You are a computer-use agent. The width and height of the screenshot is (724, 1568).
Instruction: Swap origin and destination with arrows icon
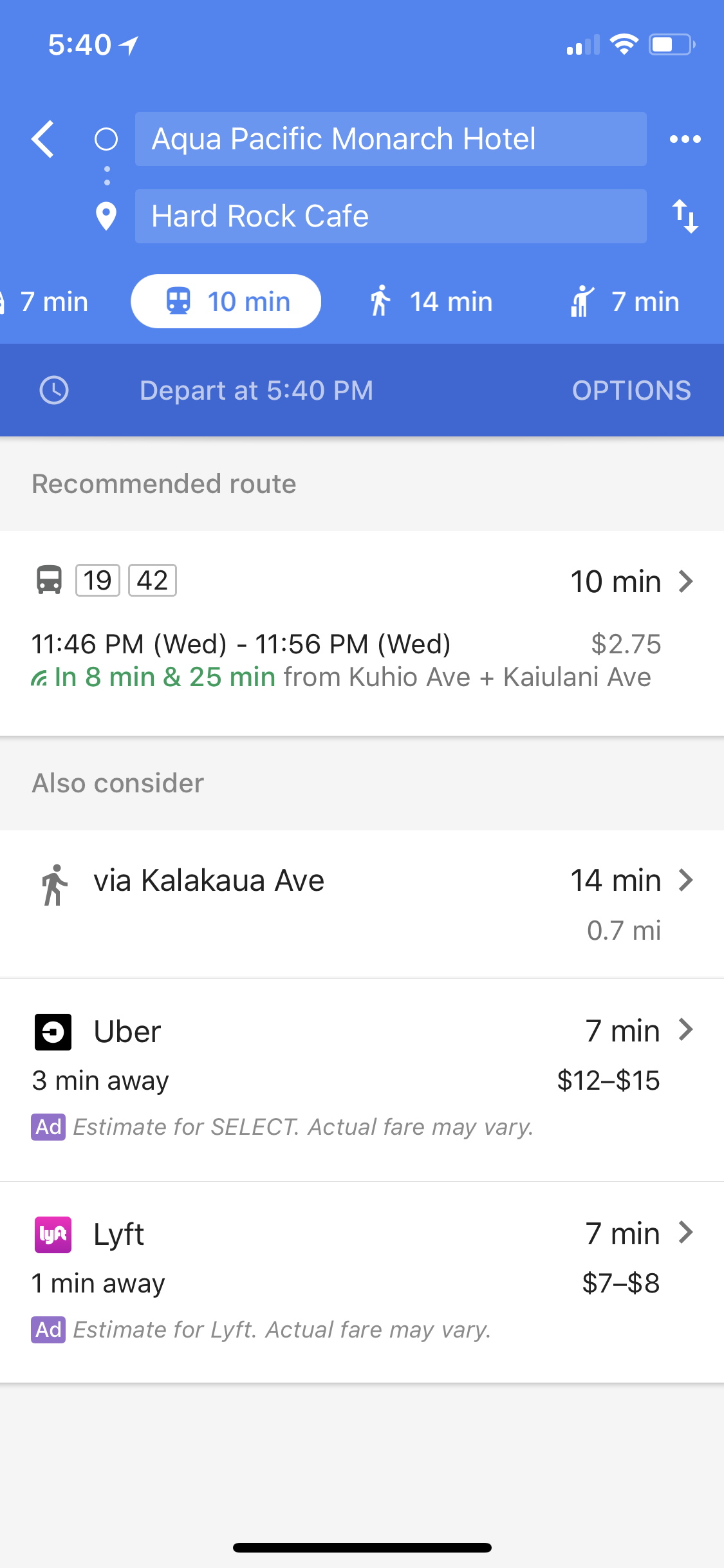(685, 216)
